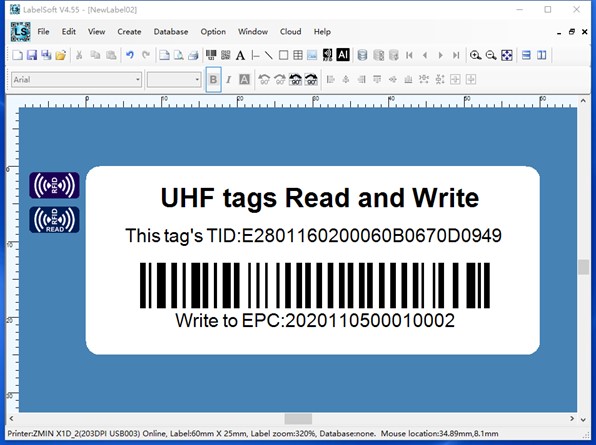Open the page setup icon
Viewport: 596px width, 445px height.
coord(164,55)
